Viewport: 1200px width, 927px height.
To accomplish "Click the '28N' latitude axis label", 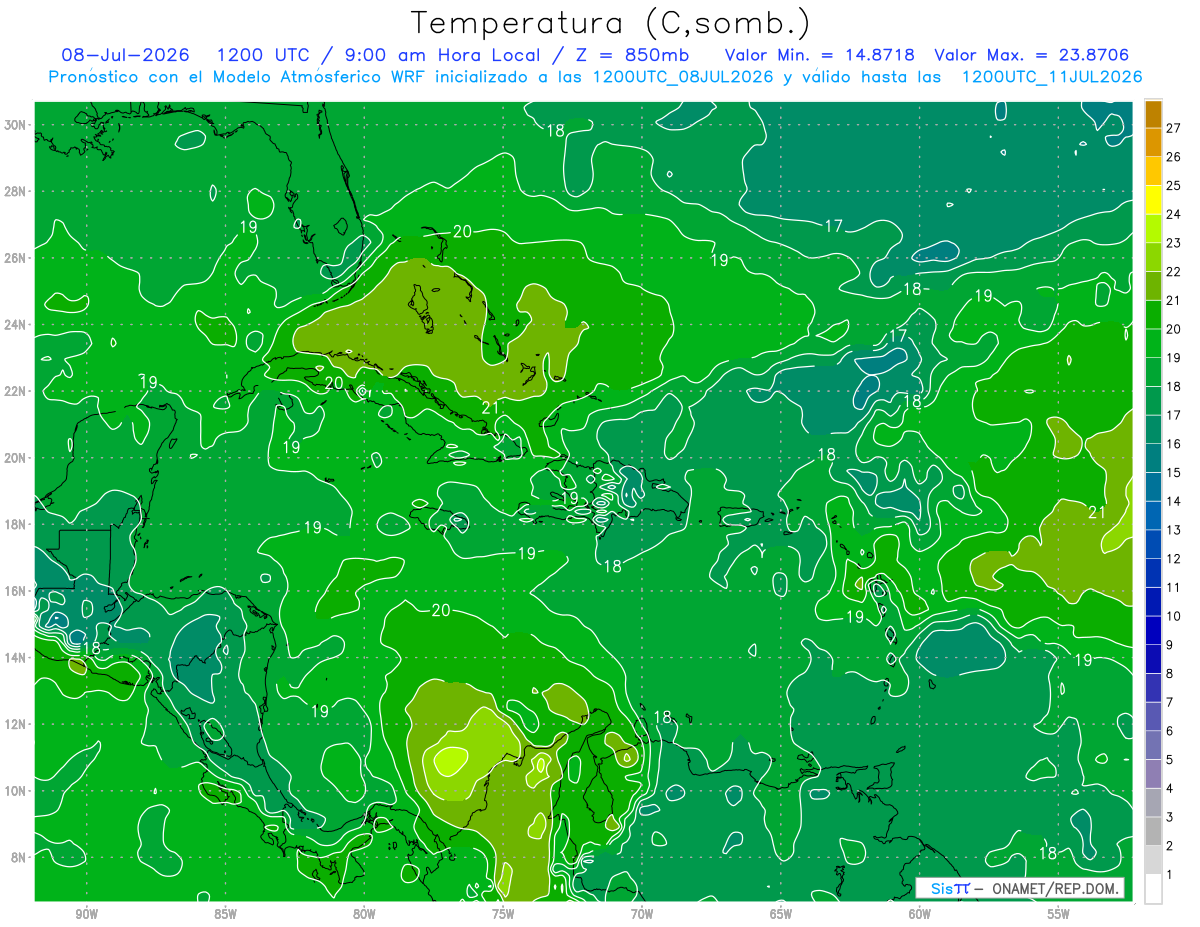I will pyautogui.click(x=15, y=191).
